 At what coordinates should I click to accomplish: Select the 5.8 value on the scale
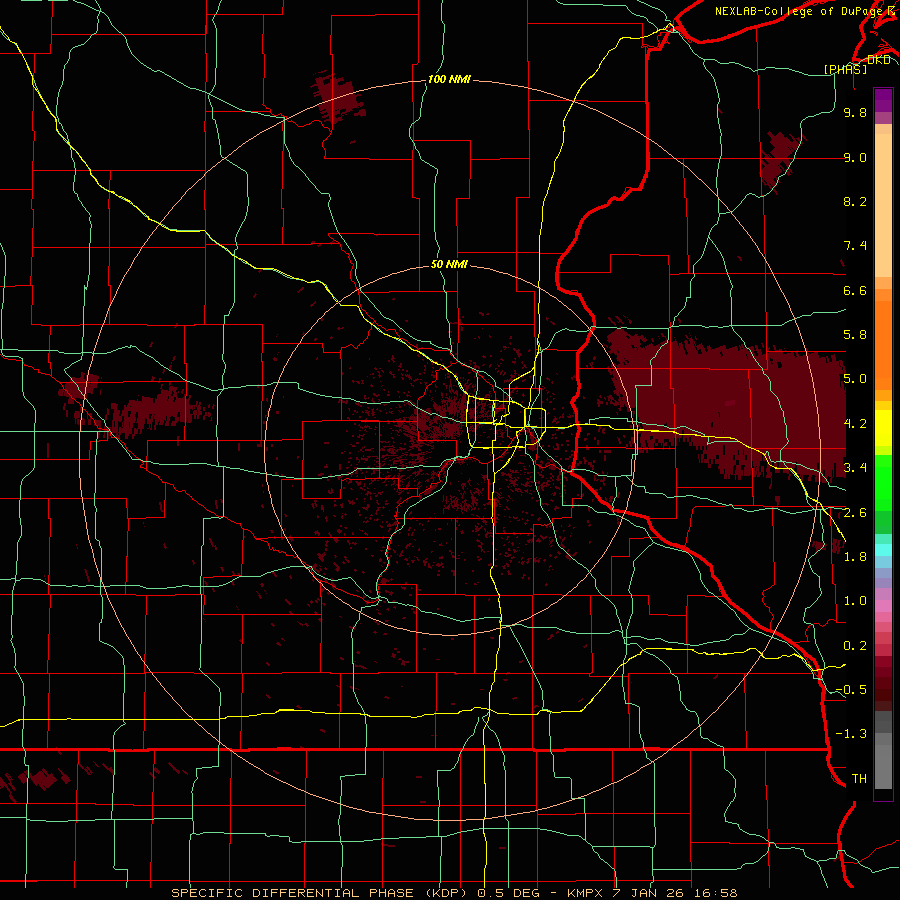855,335
